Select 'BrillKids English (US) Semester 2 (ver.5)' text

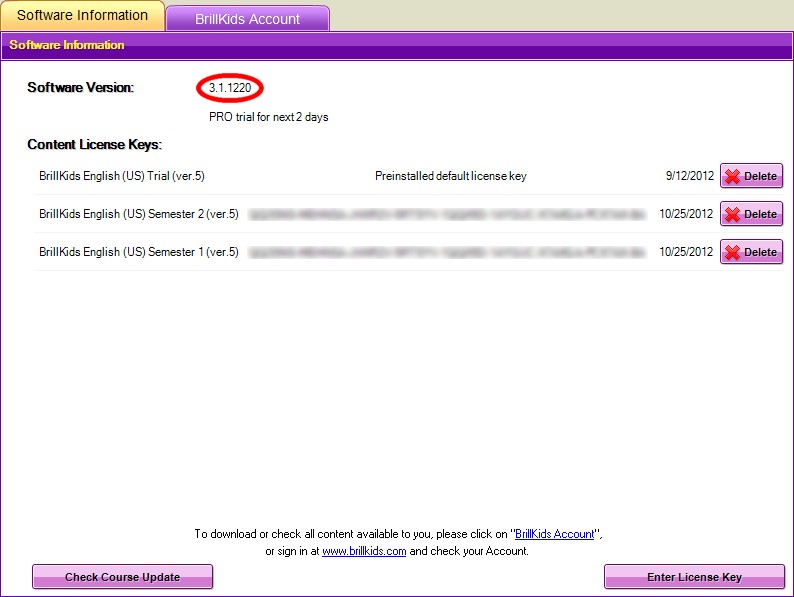click(139, 214)
